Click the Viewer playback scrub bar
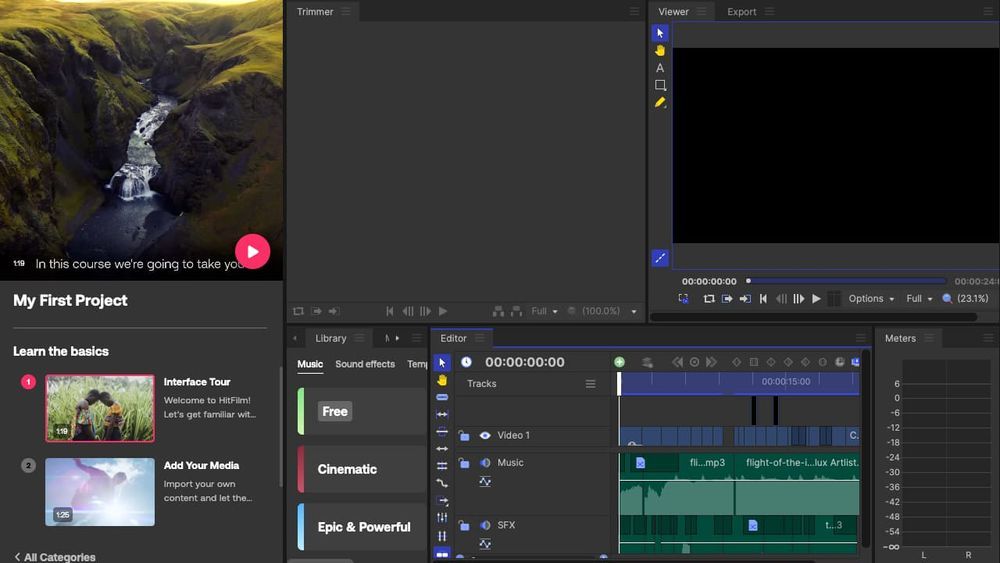Screen dimensions: 1000x563 point(846,281)
